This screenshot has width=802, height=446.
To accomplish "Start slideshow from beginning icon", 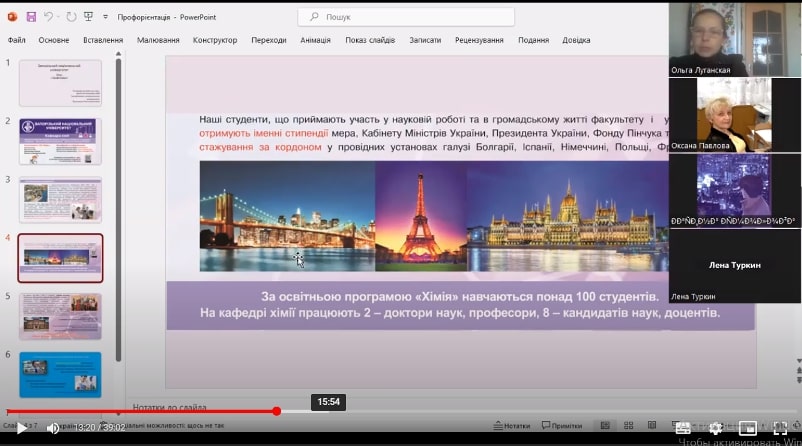I will tap(88, 17).
